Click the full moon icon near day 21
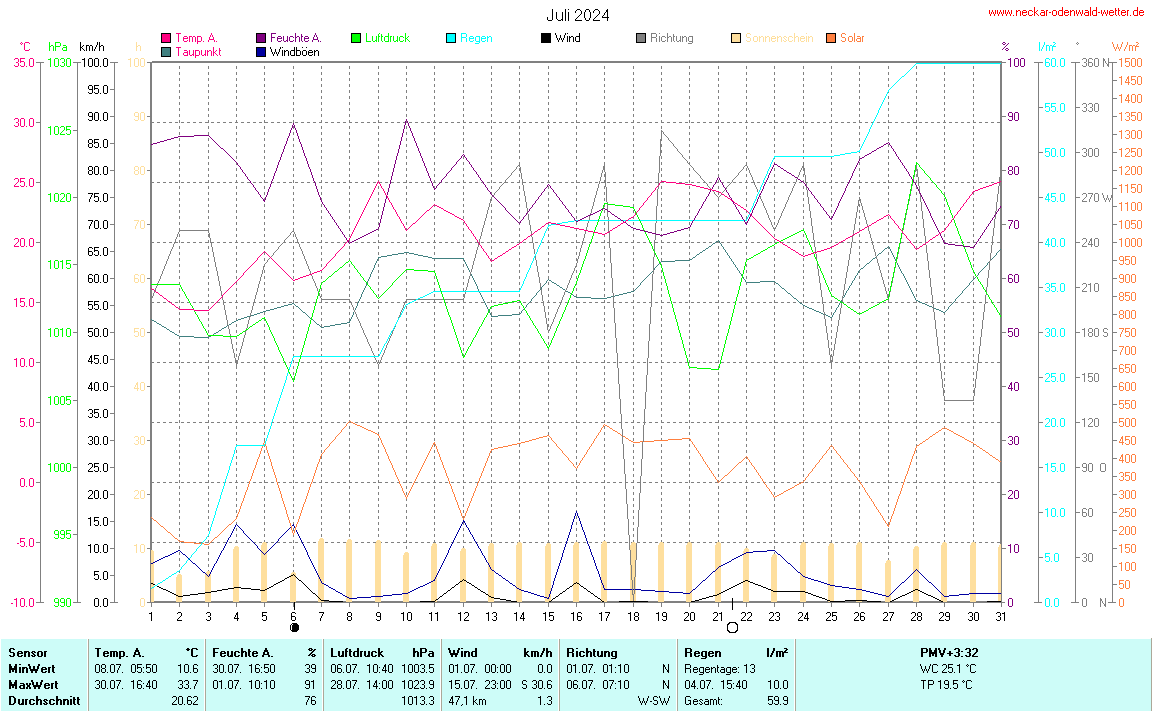The width and height of the screenshot is (1152, 711). click(x=732, y=627)
